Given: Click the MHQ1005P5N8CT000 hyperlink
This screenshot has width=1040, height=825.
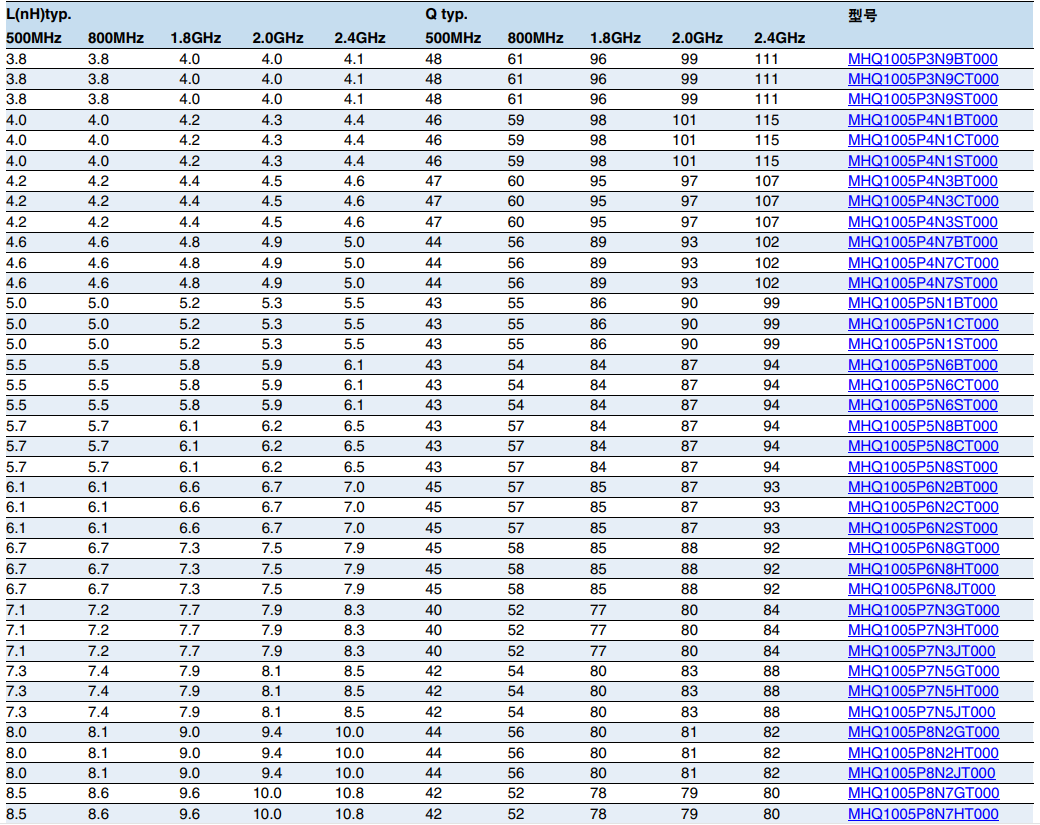Looking at the screenshot, I should coord(923,446).
